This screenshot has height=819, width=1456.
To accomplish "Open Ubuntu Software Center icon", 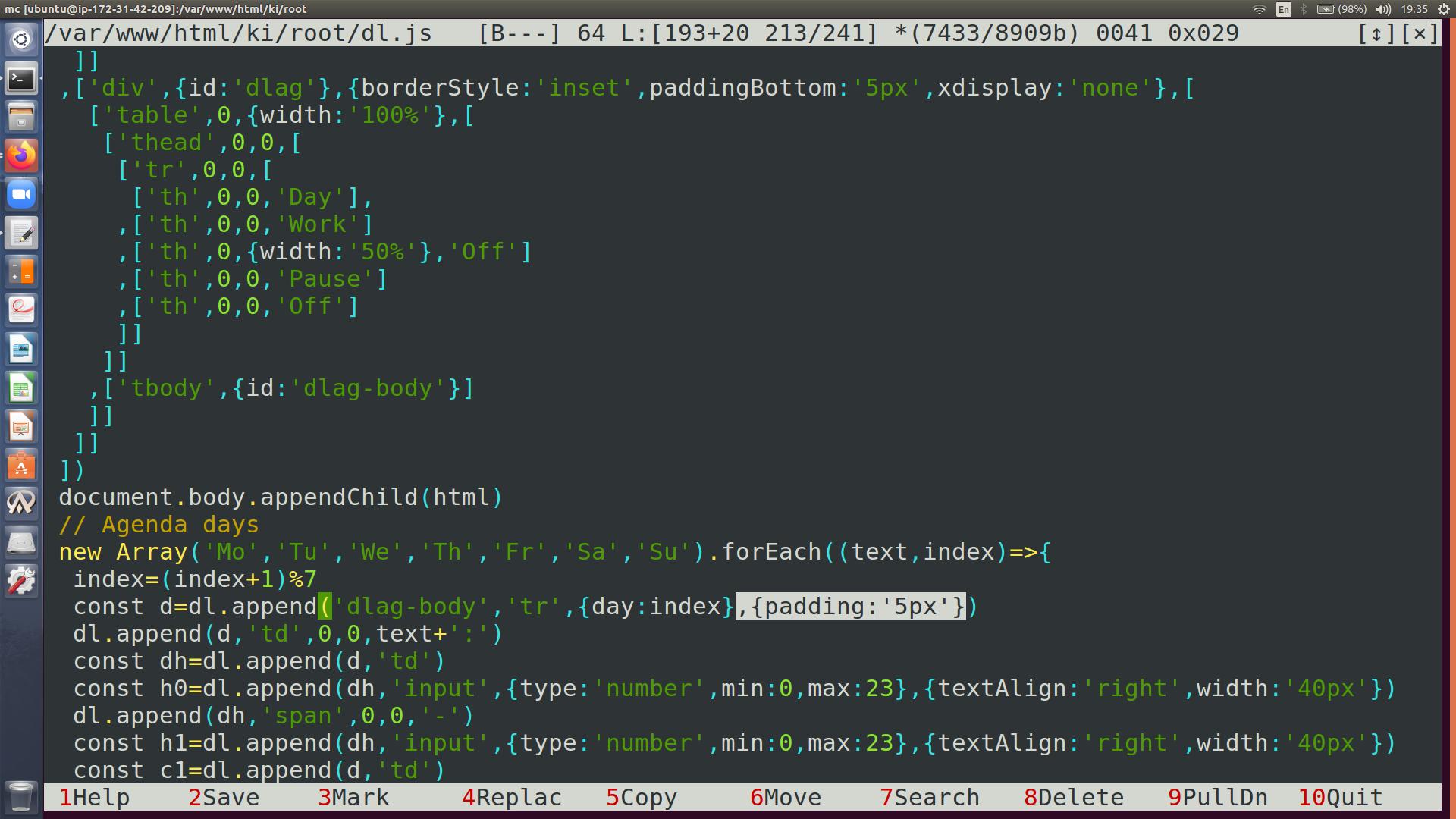I will [21, 466].
